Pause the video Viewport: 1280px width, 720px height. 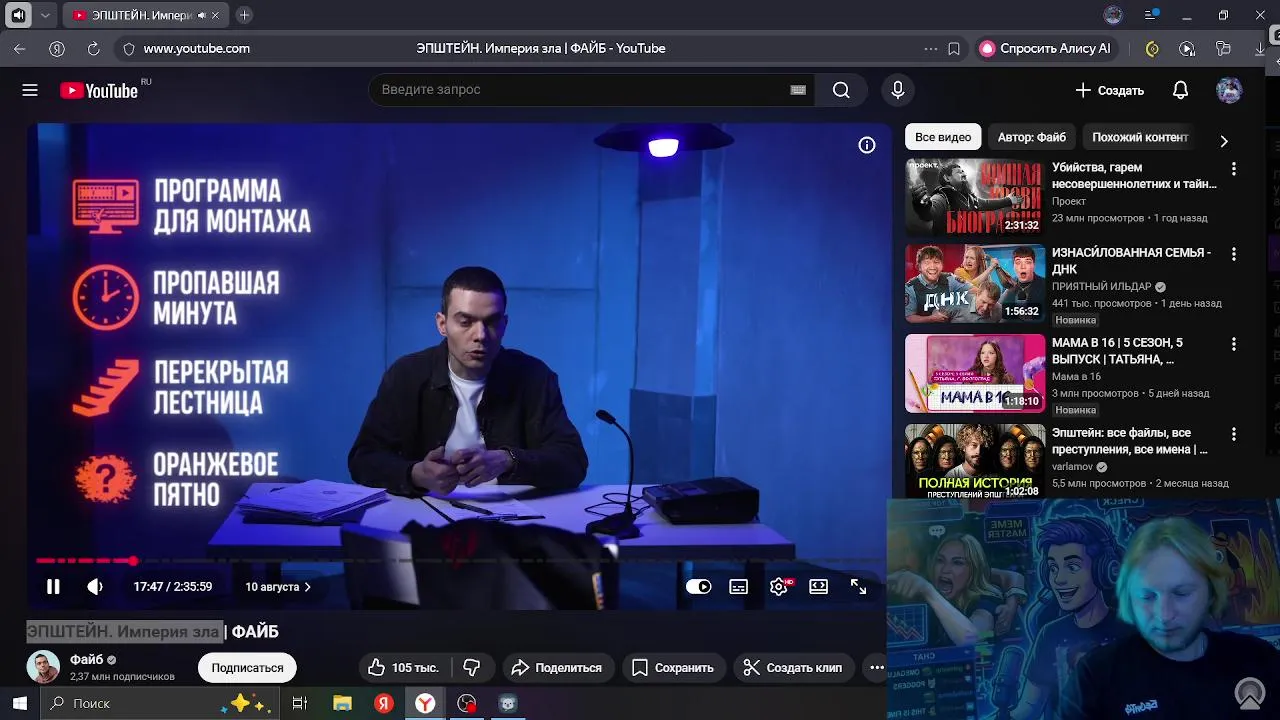[53, 587]
